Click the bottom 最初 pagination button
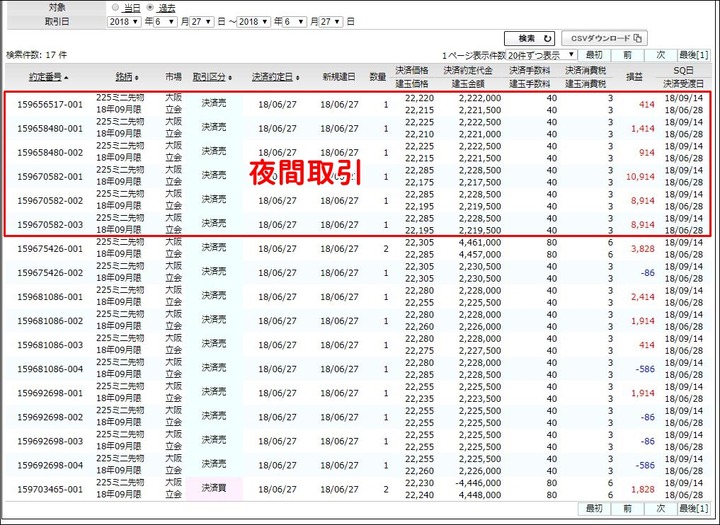 [x=594, y=508]
